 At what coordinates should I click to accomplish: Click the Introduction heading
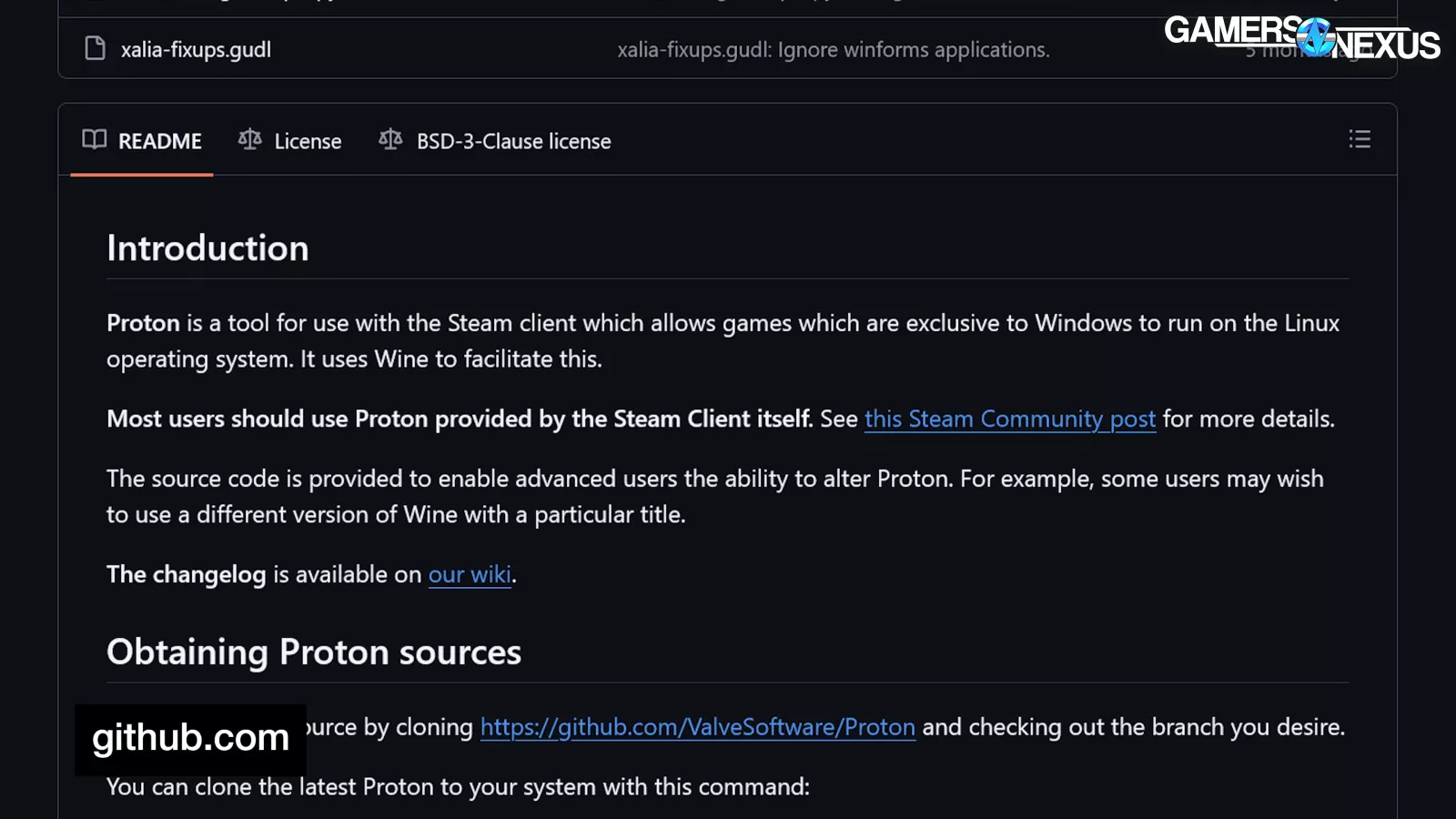(x=207, y=248)
